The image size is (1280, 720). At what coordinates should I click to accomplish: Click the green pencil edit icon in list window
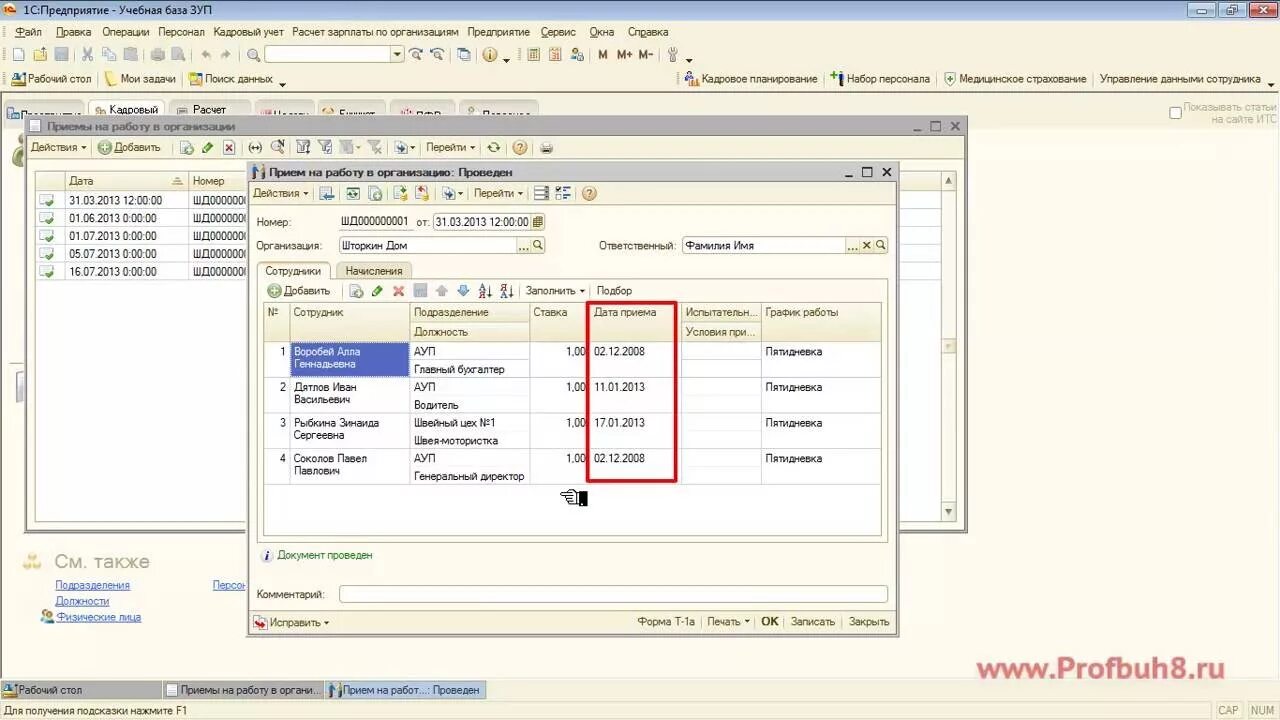click(207, 148)
